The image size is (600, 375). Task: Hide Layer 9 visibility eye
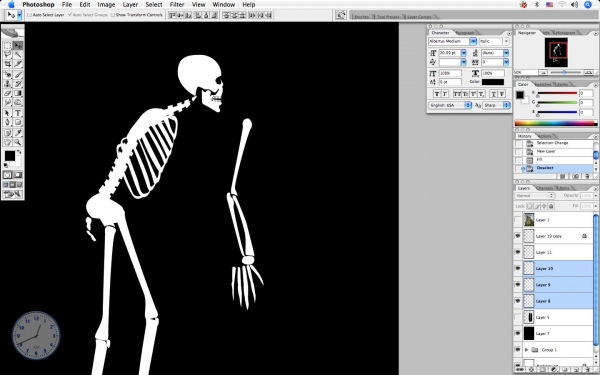[x=517, y=285]
